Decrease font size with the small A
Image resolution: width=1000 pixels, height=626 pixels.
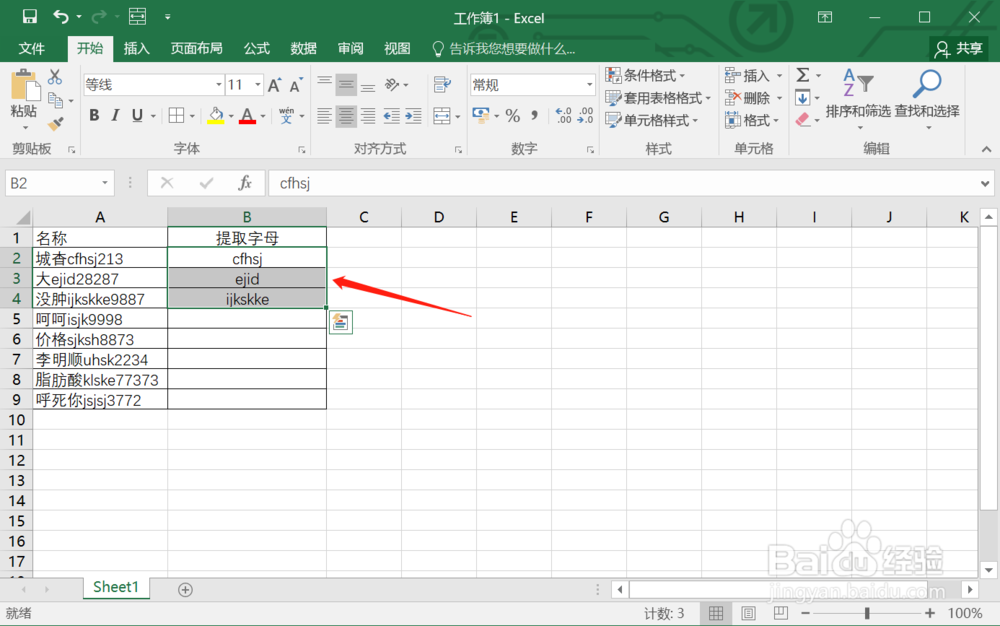click(x=295, y=85)
